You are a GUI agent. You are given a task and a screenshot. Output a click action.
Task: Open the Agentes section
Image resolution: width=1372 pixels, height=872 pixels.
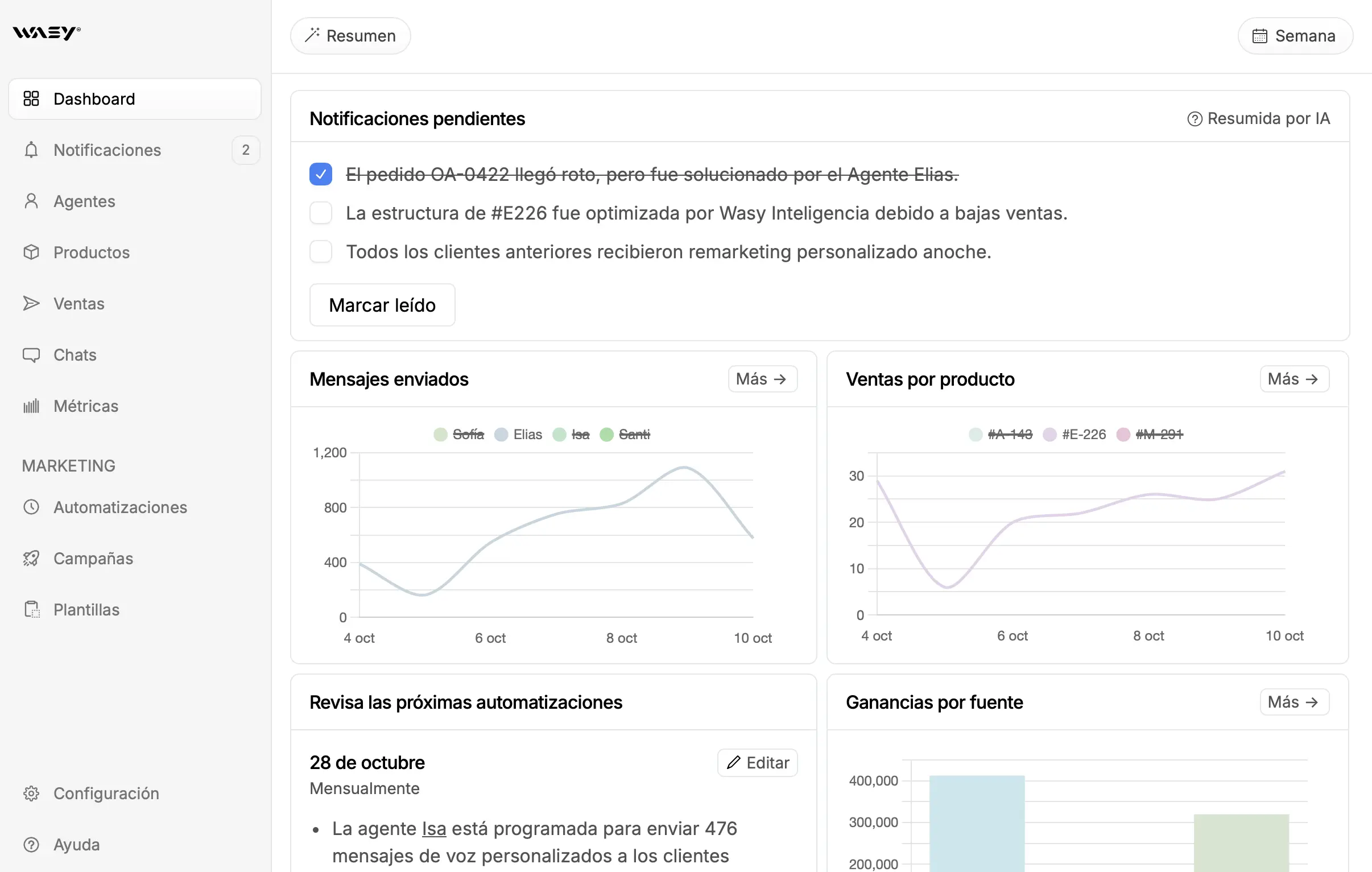[85, 201]
